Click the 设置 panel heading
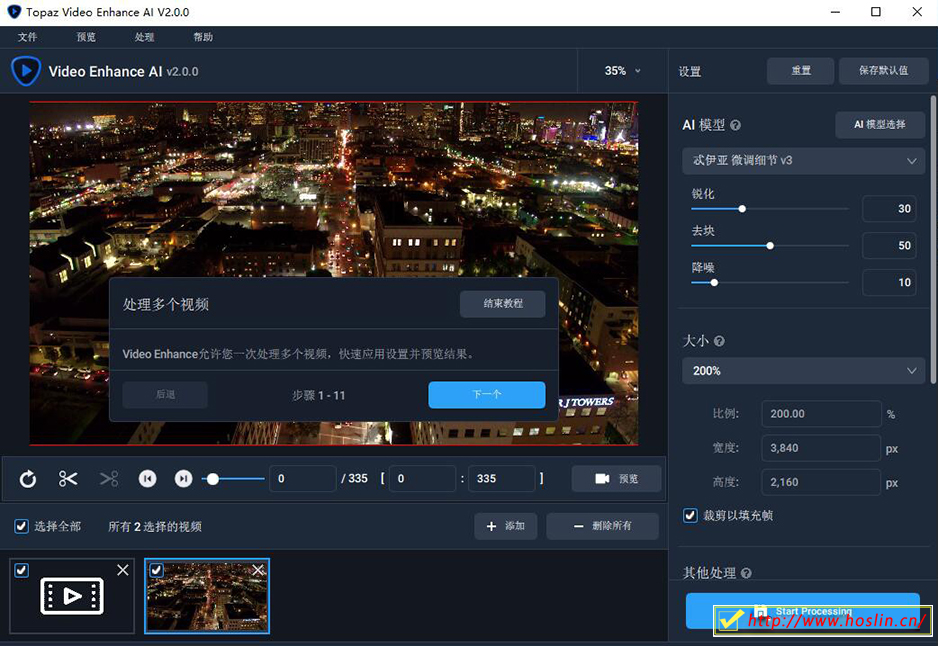 coord(689,72)
